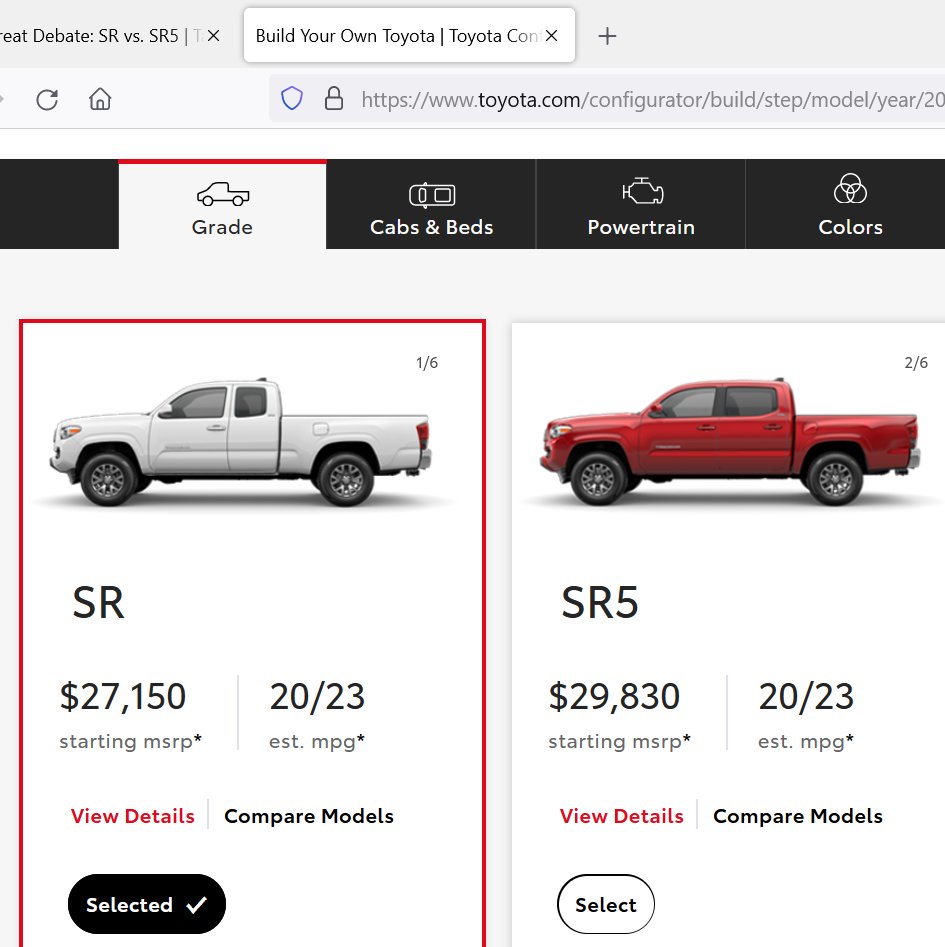View Details for the SR5 grade
Image resolution: width=945 pixels, height=947 pixels.
622,816
